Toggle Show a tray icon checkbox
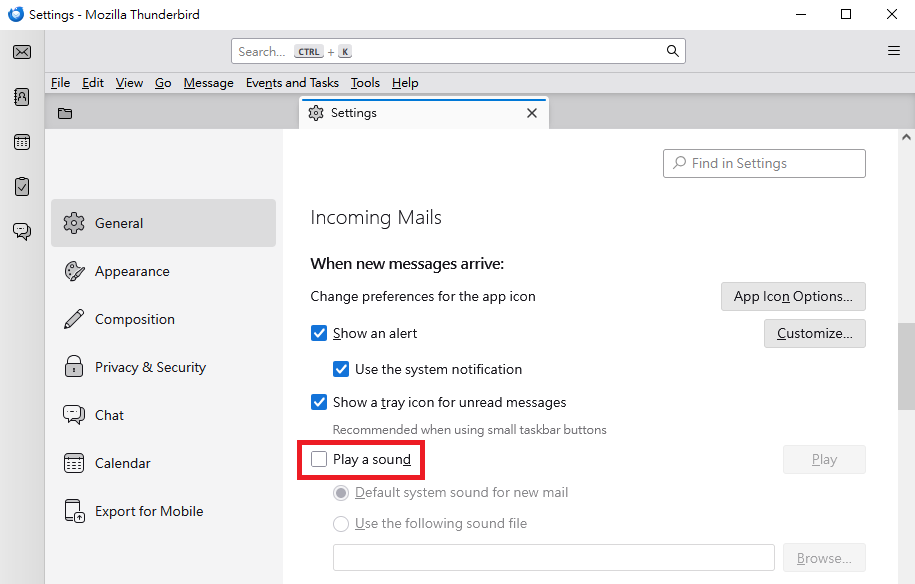The width and height of the screenshot is (915, 584). (319, 402)
